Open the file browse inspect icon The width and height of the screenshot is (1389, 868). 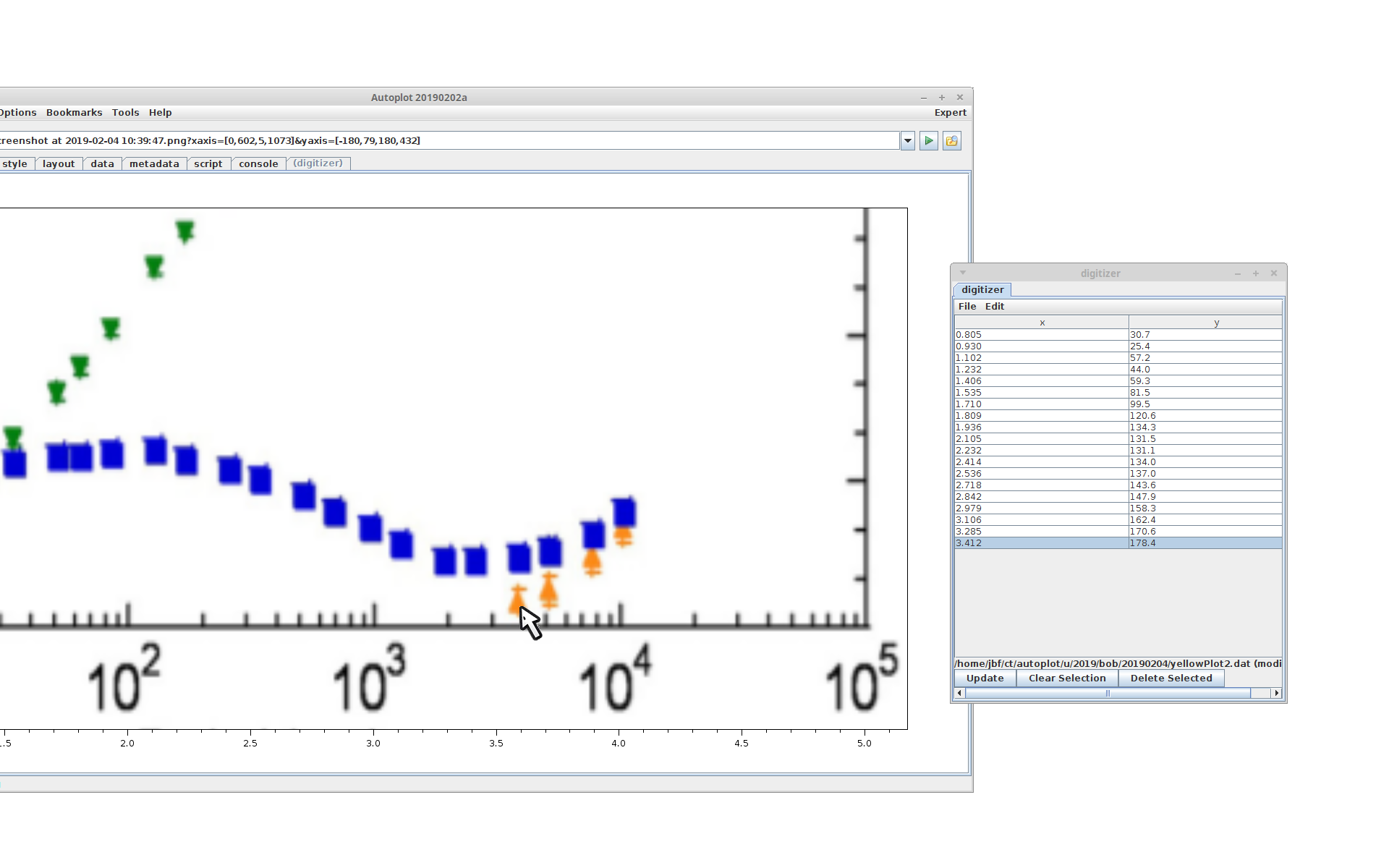[x=952, y=141]
